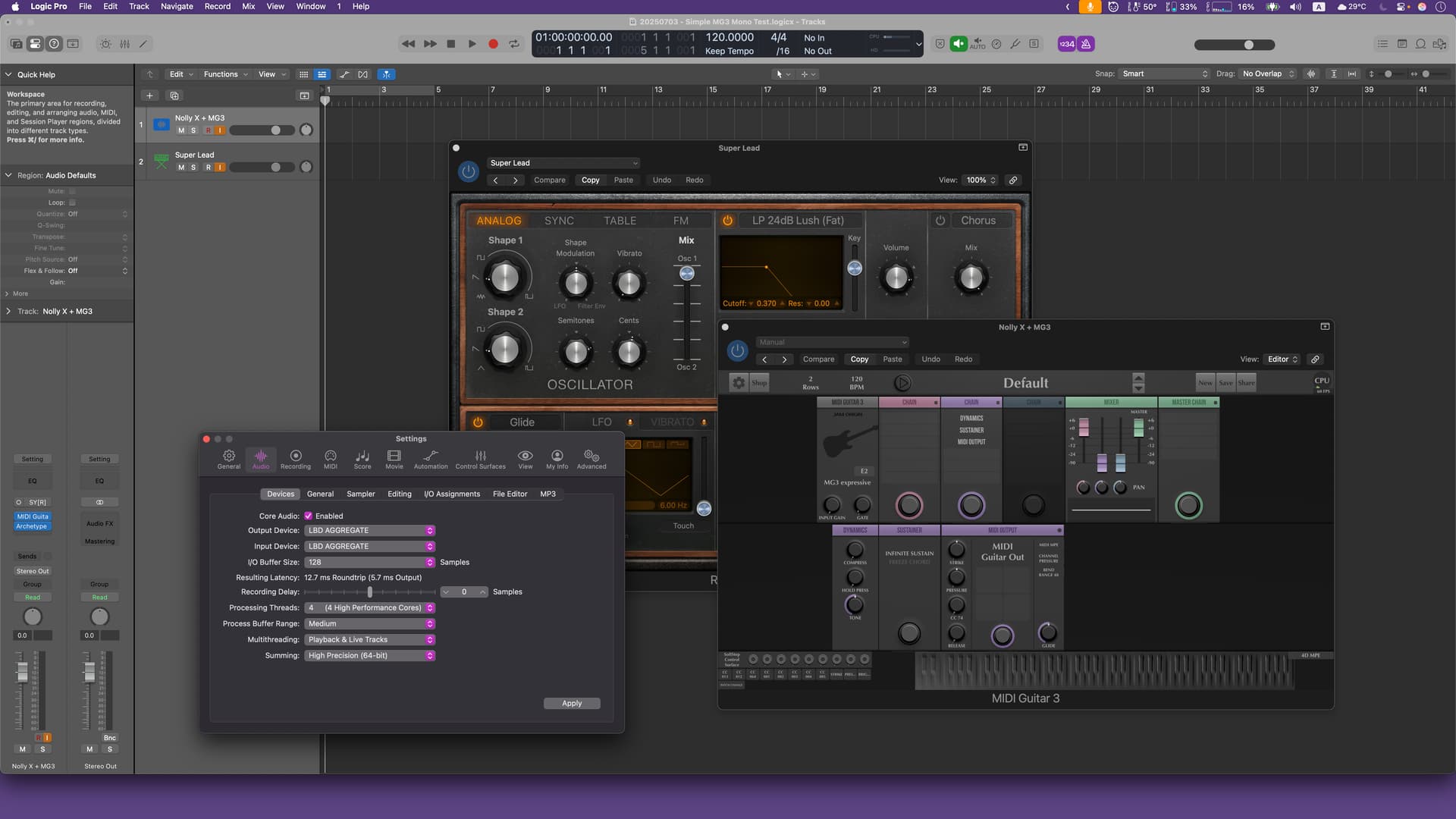1456x819 pixels.
Task: Open the Loop Browser icon
Action: point(1420,44)
